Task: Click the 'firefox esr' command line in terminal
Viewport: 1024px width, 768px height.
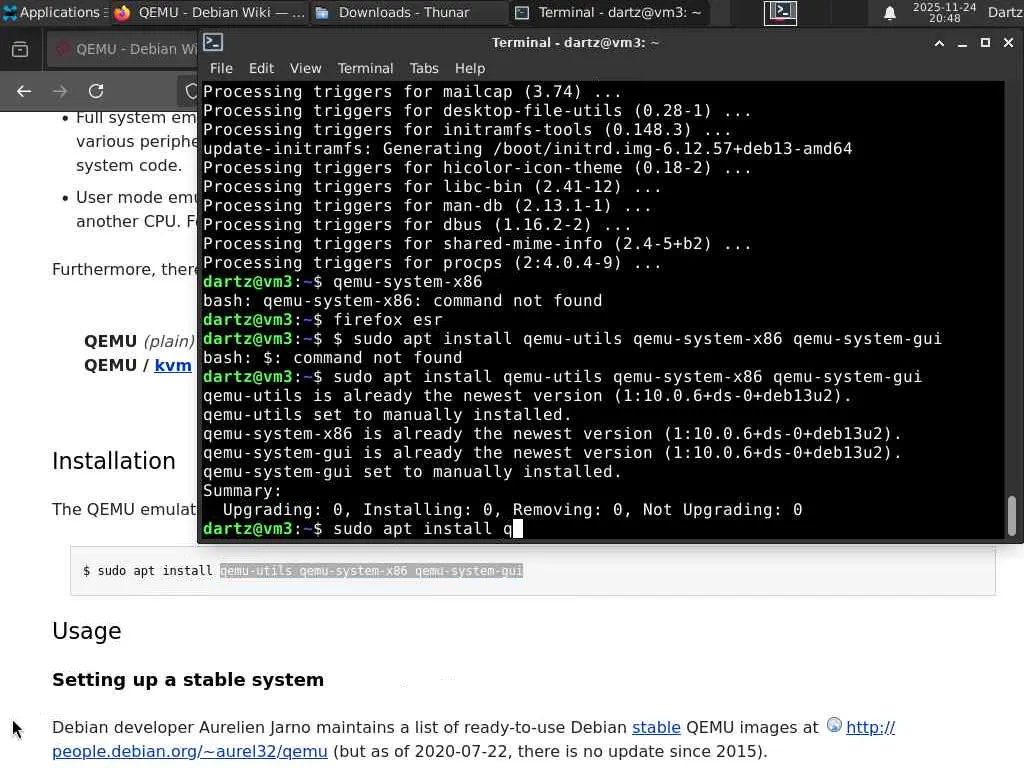Action: pos(323,319)
